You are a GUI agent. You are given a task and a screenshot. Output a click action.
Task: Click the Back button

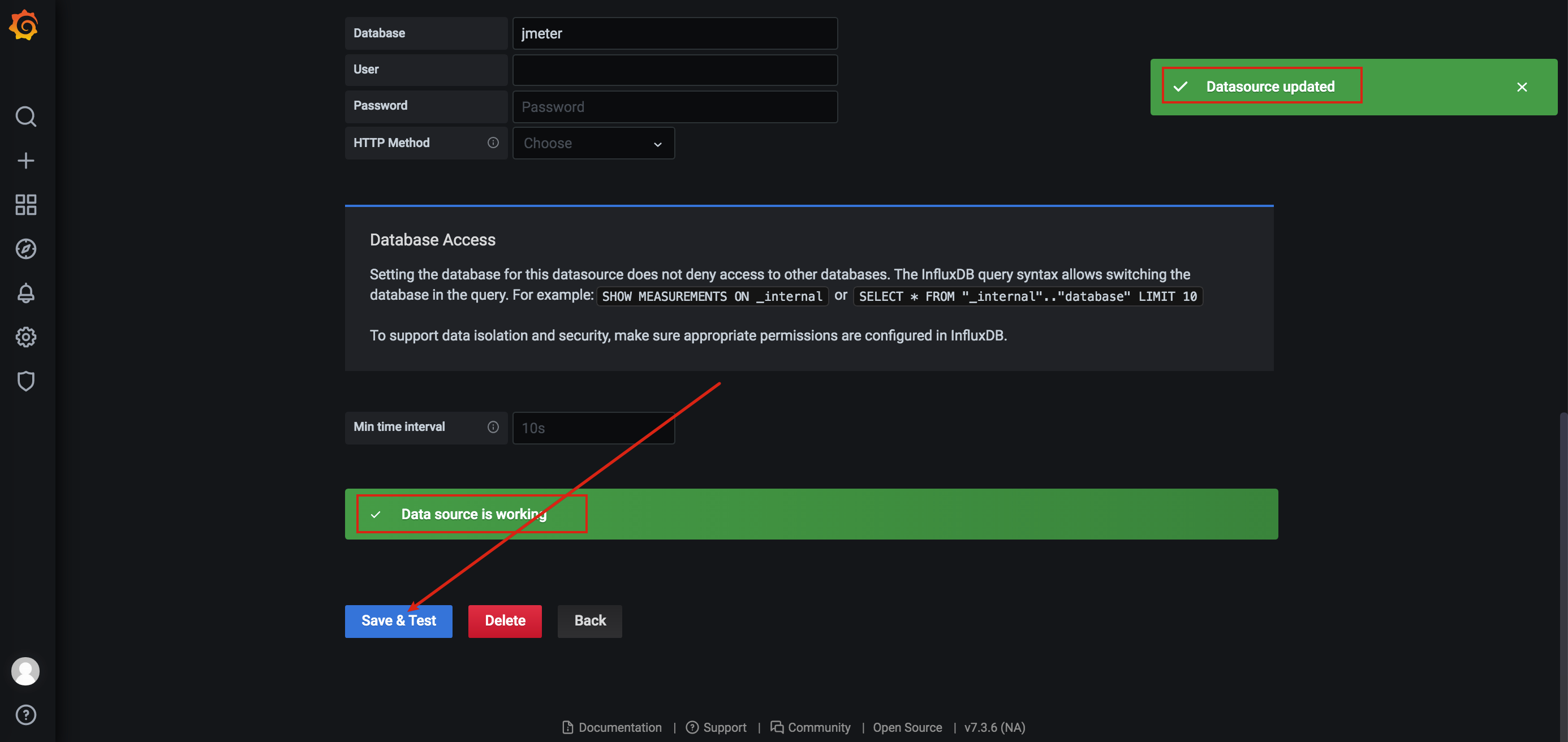(589, 621)
